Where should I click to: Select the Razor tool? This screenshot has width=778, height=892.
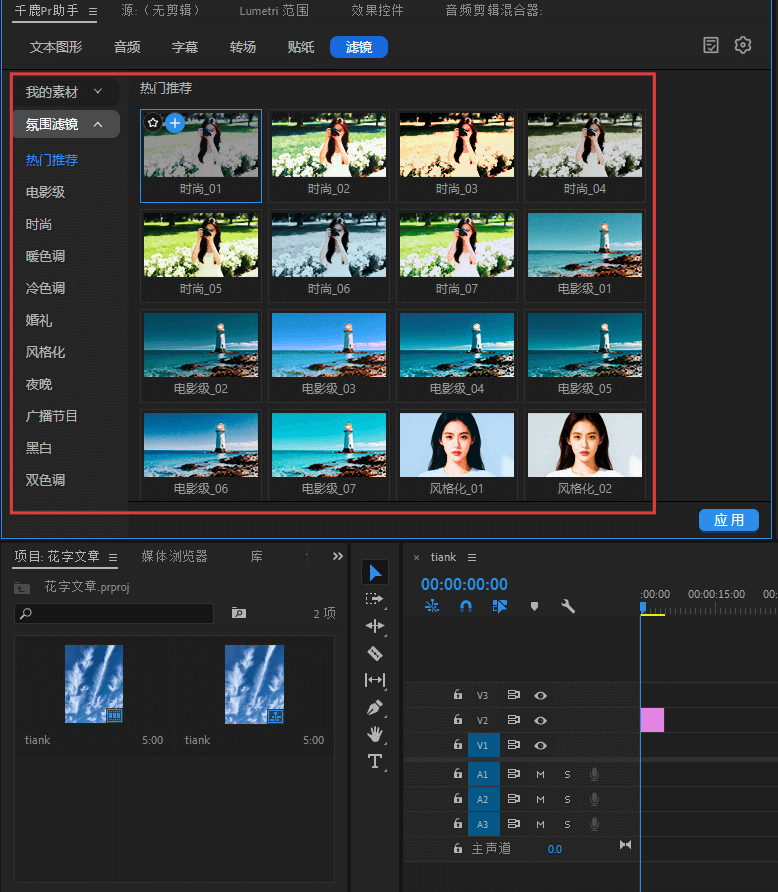point(375,653)
